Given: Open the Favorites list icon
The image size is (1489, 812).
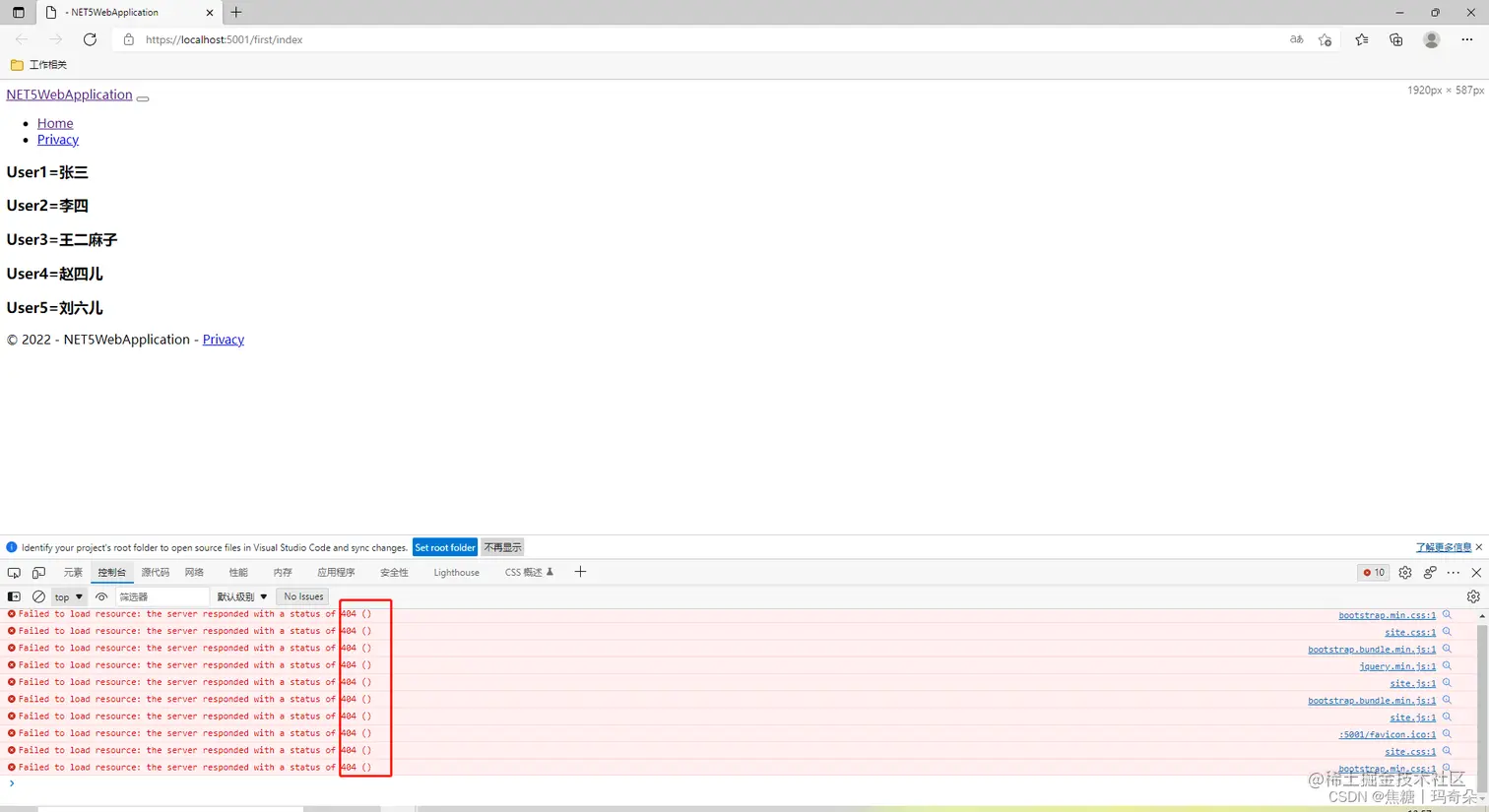Looking at the screenshot, I should pyautogui.click(x=1361, y=39).
